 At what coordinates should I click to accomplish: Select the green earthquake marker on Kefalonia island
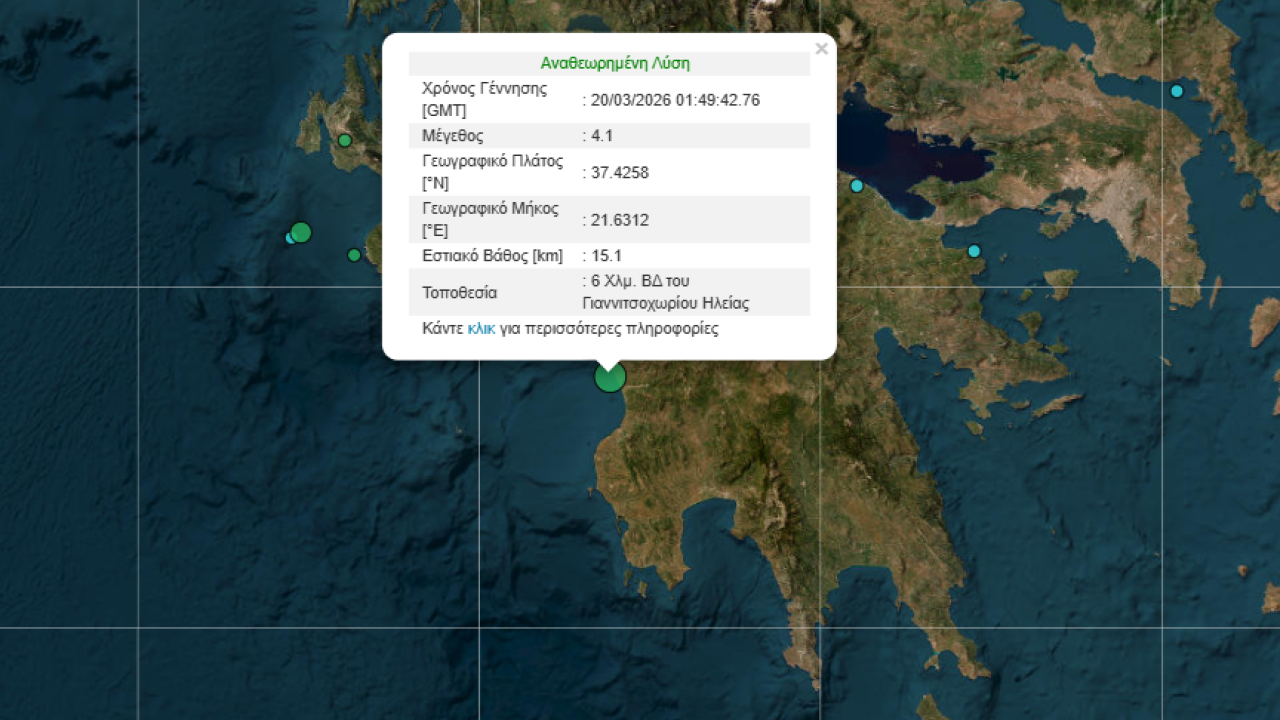pyautogui.click(x=345, y=140)
